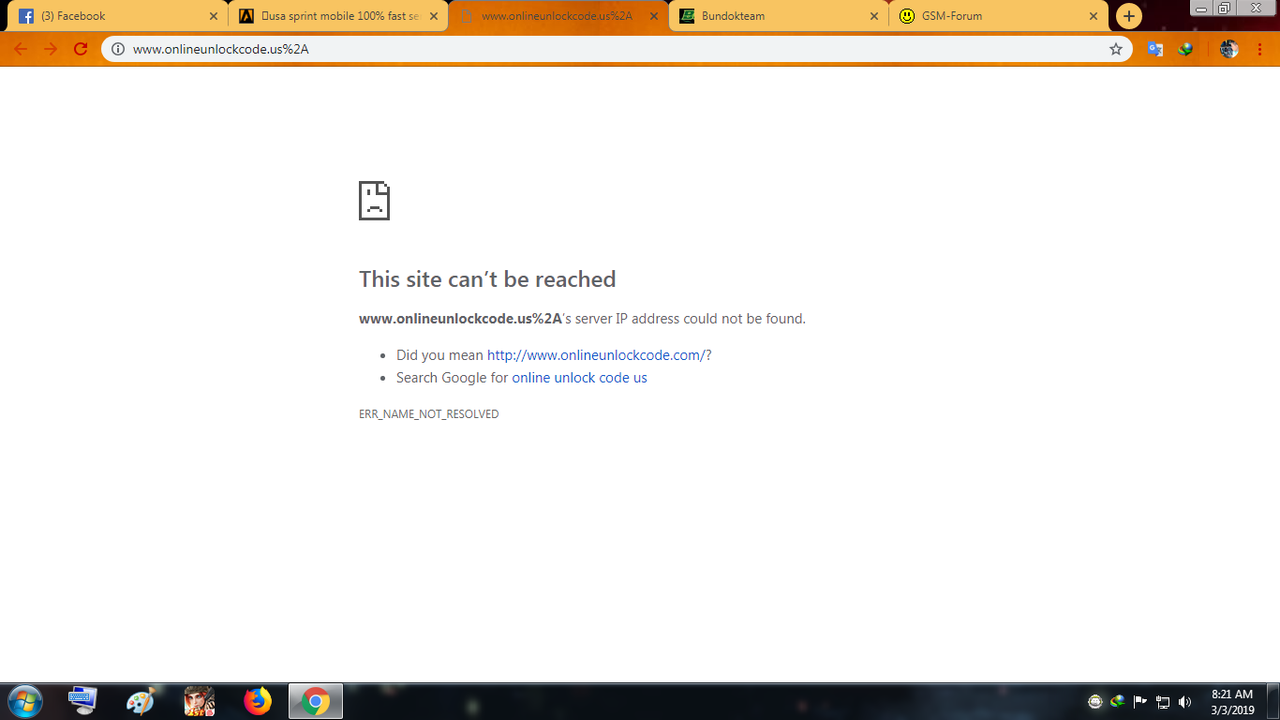The width and height of the screenshot is (1280, 720).
Task: Click the address bar URL field
Action: tap(615, 49)
